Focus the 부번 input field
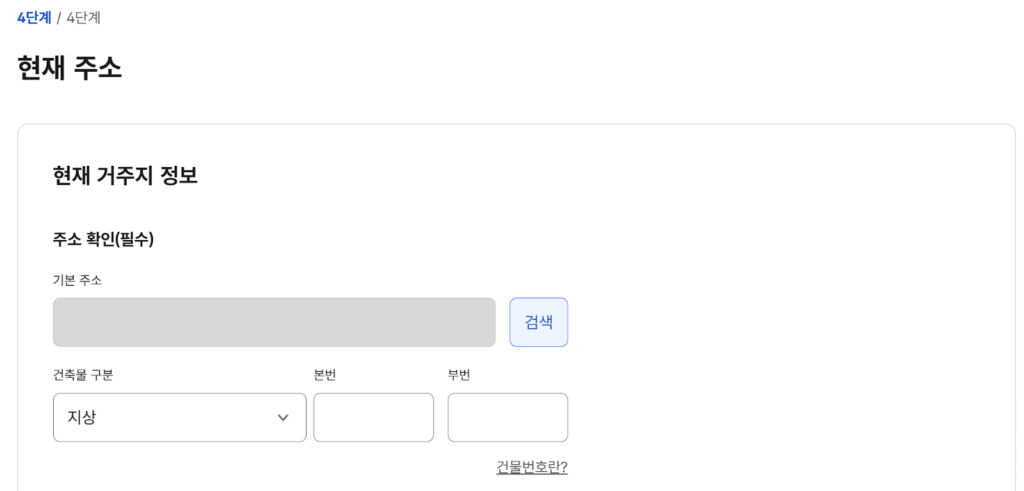Viewport: 1024px width, 491px height. pyautogui.click(x=507, y=417)
